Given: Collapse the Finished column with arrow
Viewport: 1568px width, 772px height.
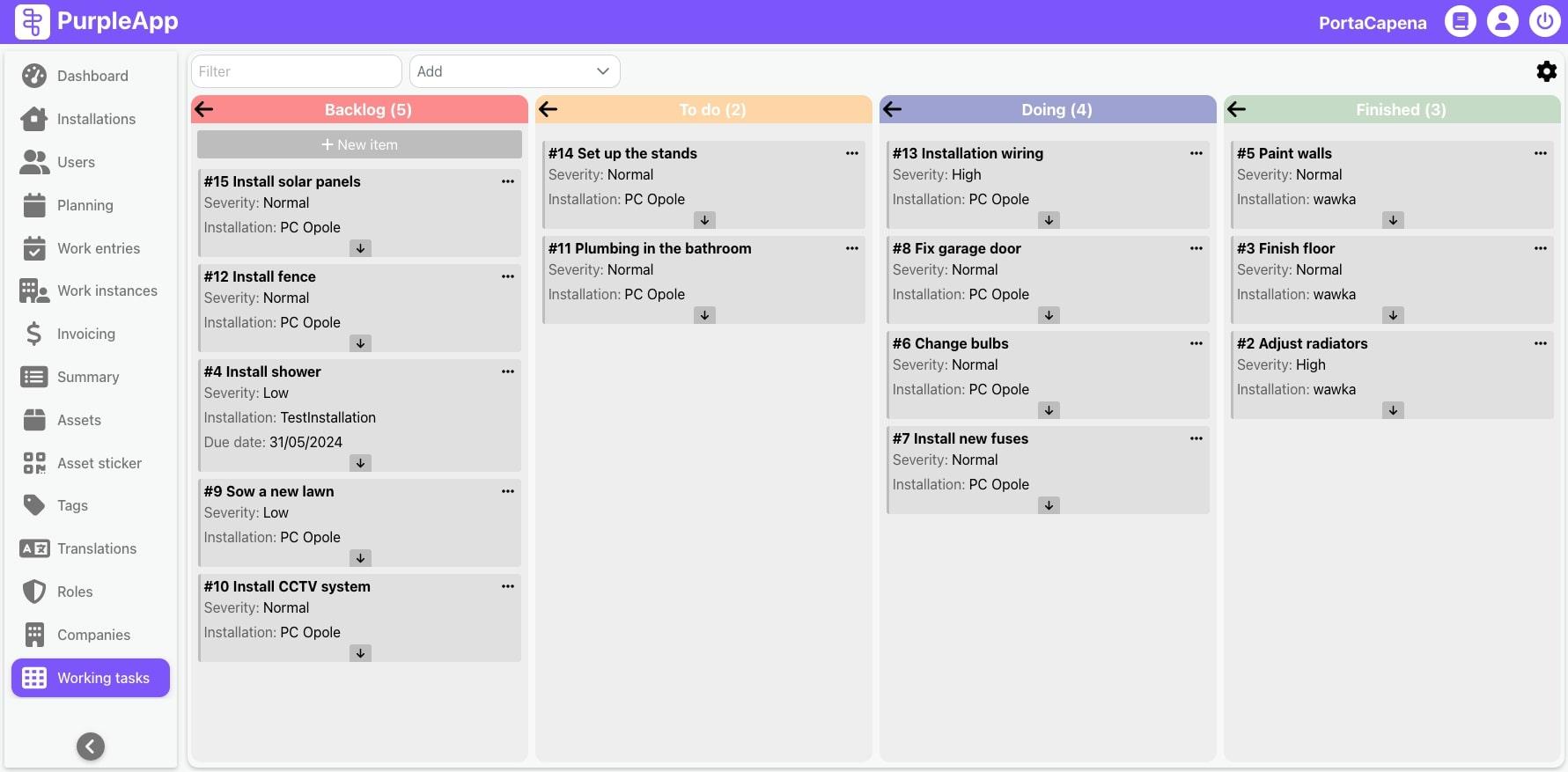Looking at the screenshot, I should (x=1237, y=109).
